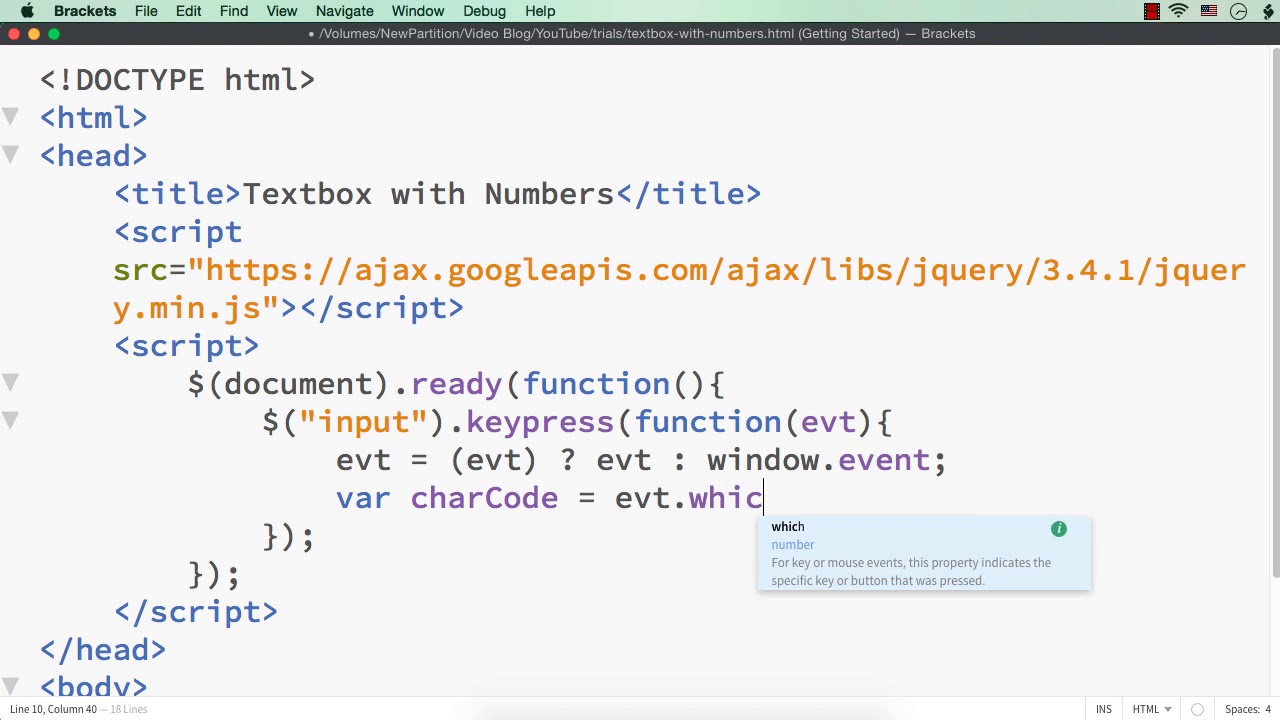Collapse the <head> code fold triangle

click(x=11, y=155)
